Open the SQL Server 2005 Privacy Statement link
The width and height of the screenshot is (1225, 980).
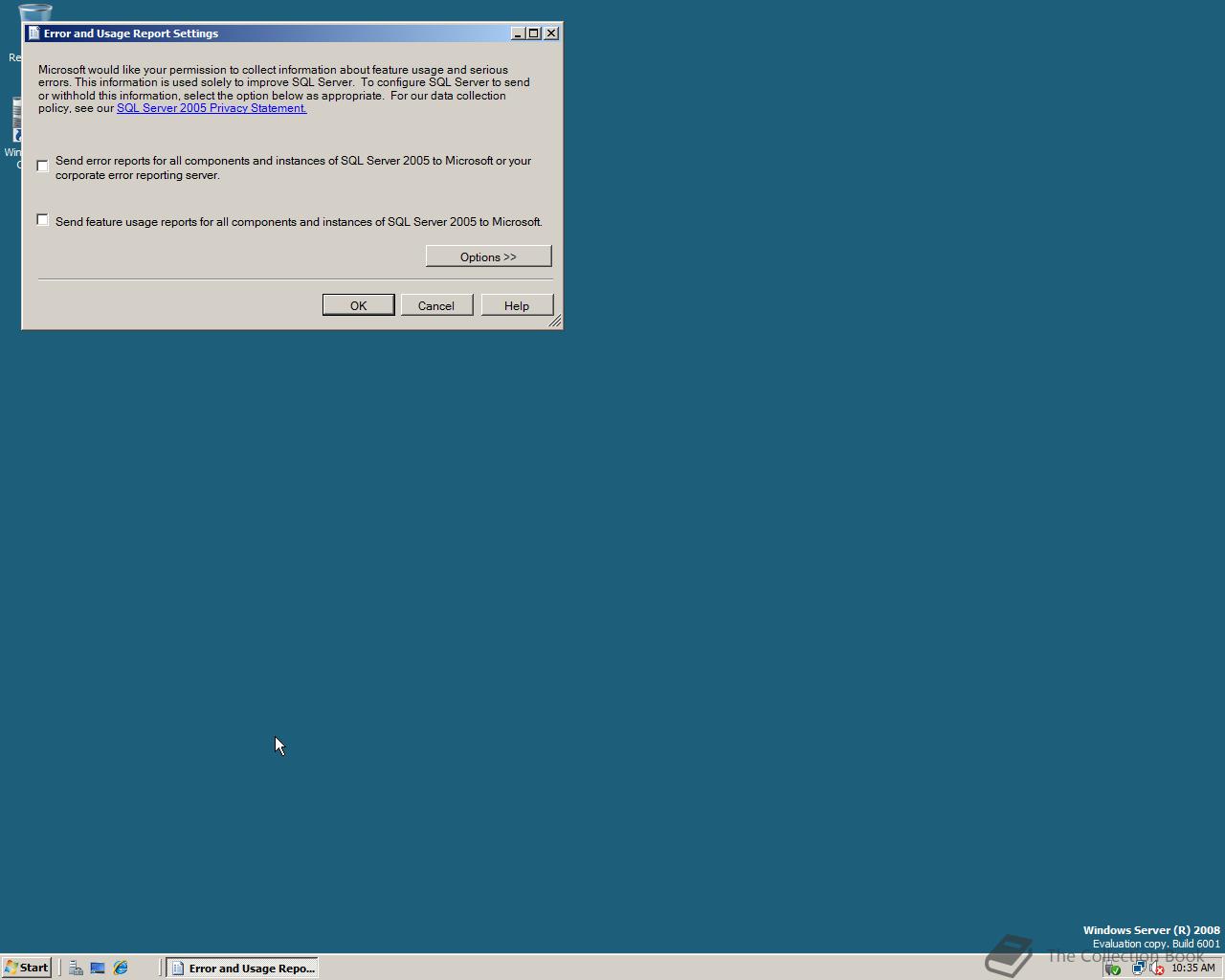point(212,108)
